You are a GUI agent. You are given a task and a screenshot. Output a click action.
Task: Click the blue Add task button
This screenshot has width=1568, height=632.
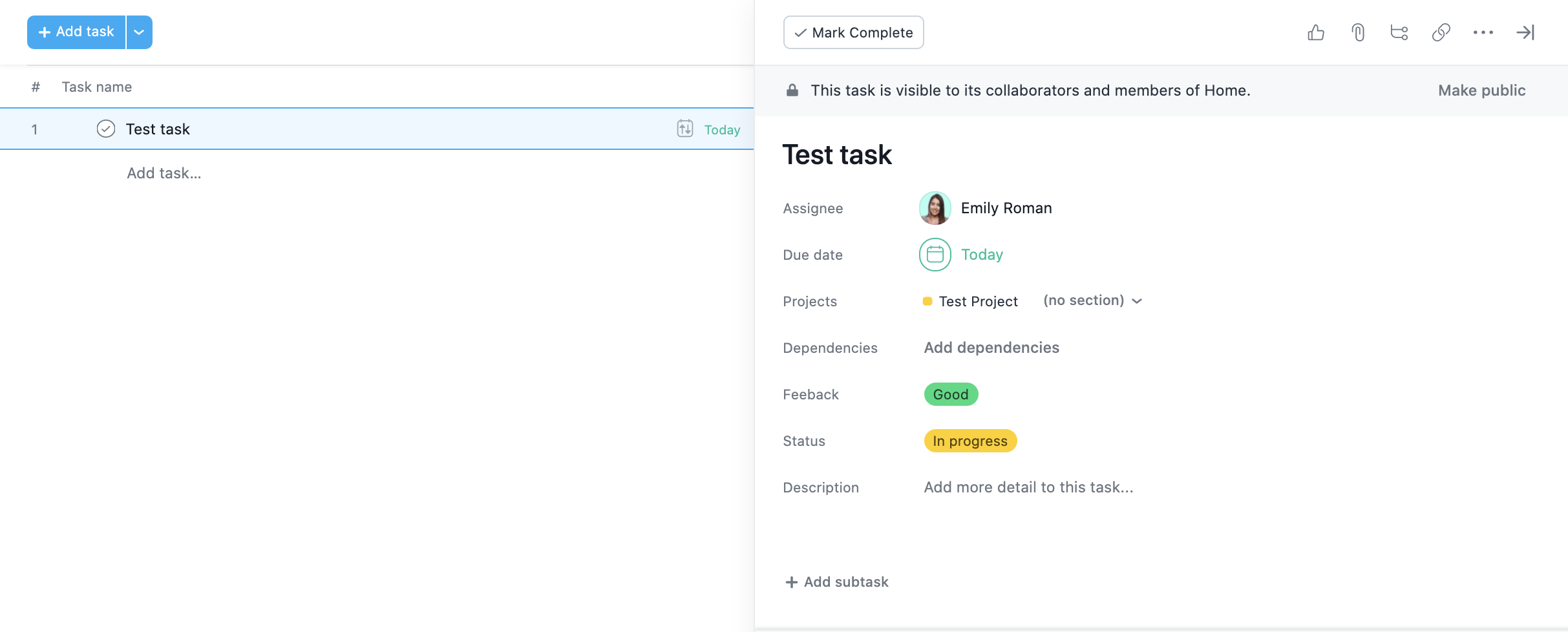[76, 32]
